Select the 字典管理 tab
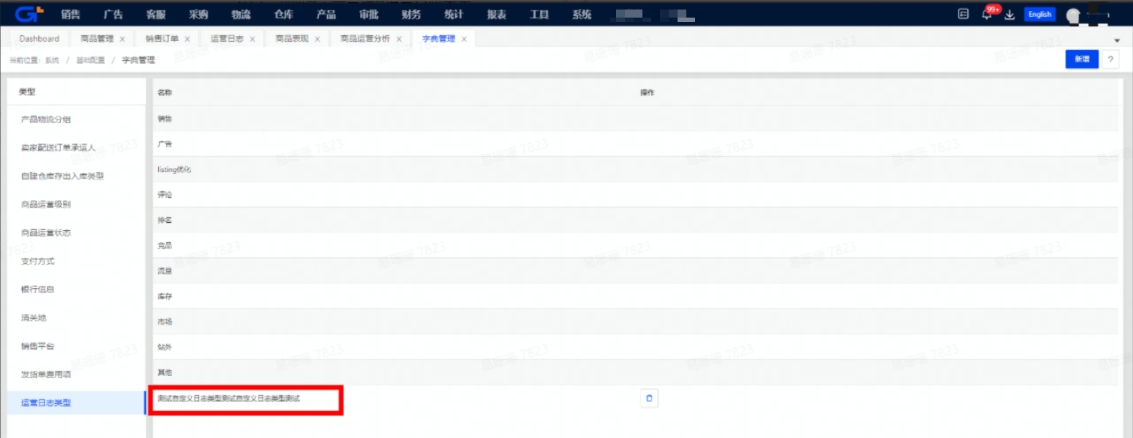1133x438 pixels. pos(439,39)
